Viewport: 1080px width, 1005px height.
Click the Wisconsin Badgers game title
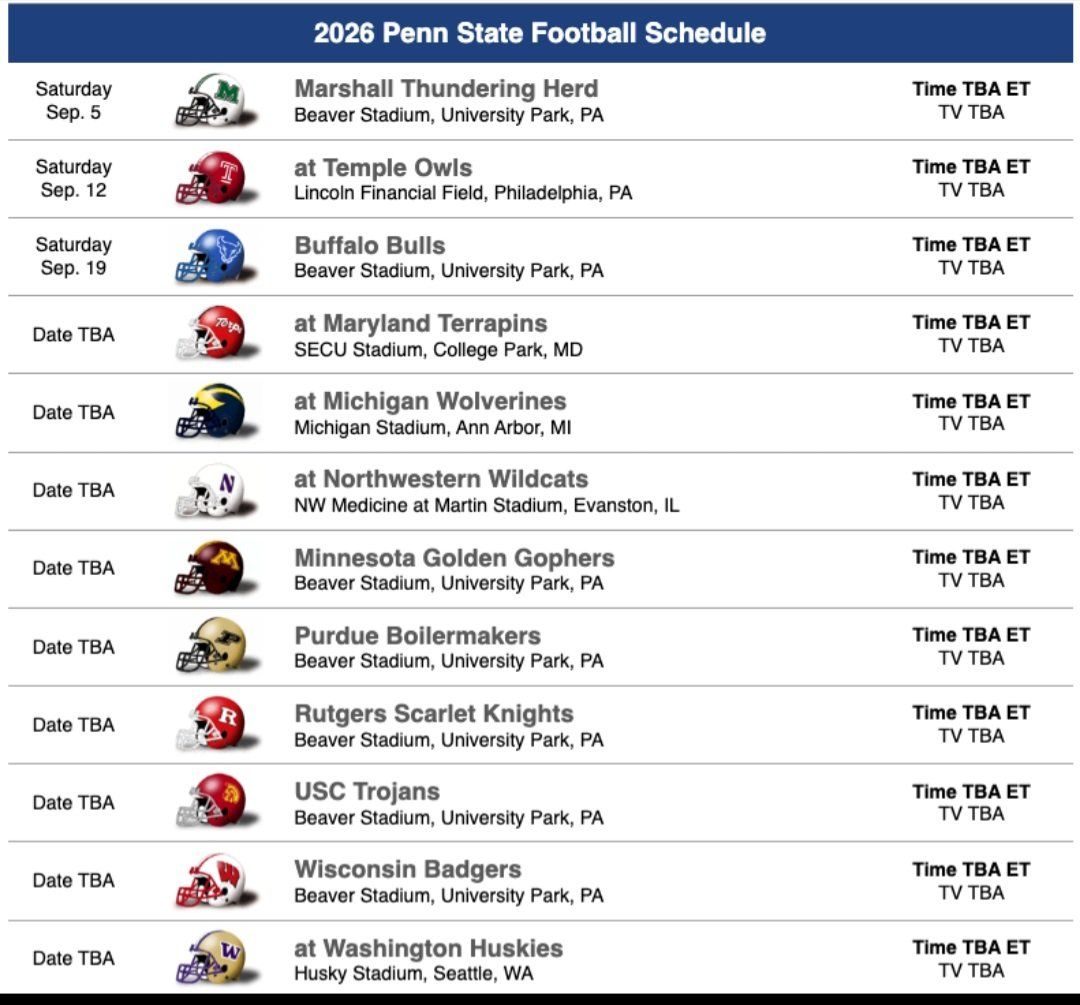click(x=408, y=869)
